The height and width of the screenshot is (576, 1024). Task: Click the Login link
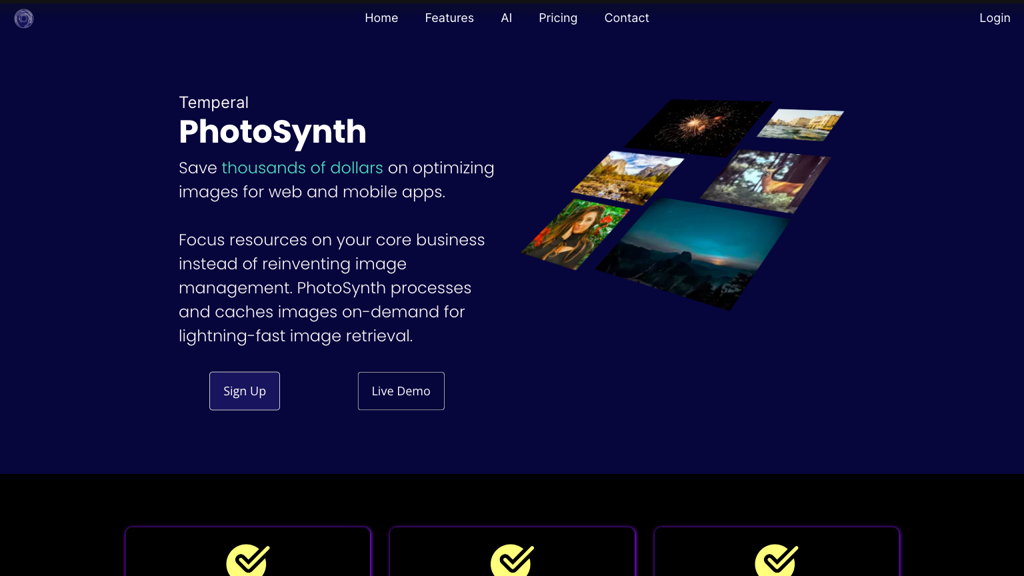coord(994,18)
